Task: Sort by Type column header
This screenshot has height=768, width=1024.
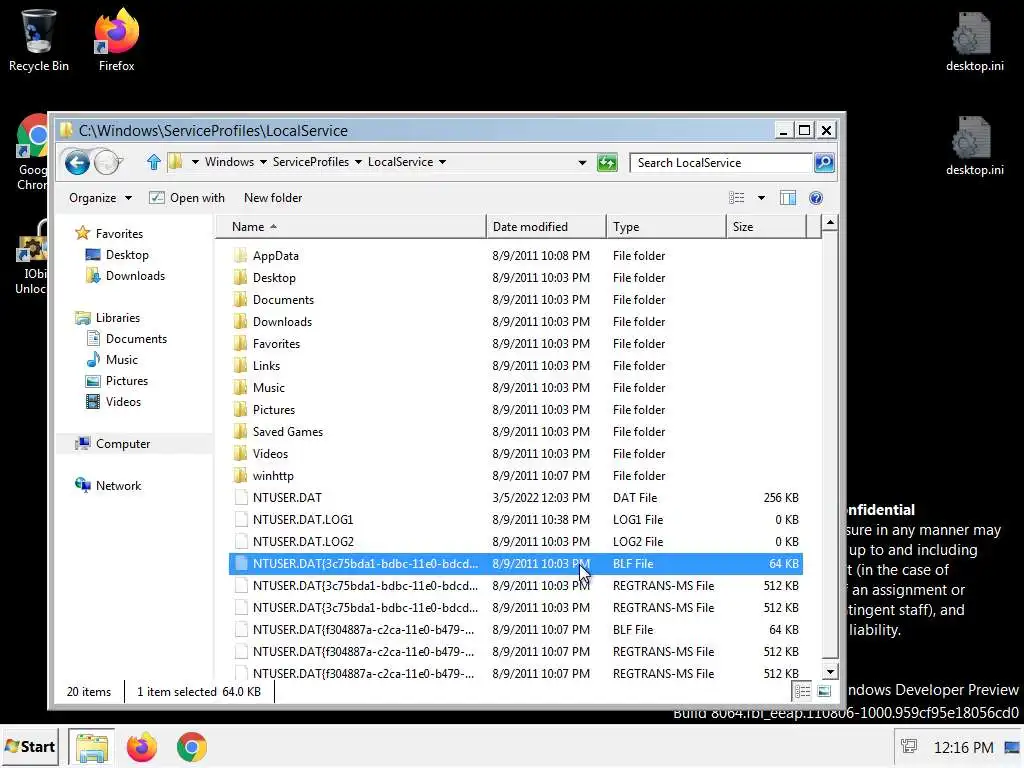Action: (666, 227)
